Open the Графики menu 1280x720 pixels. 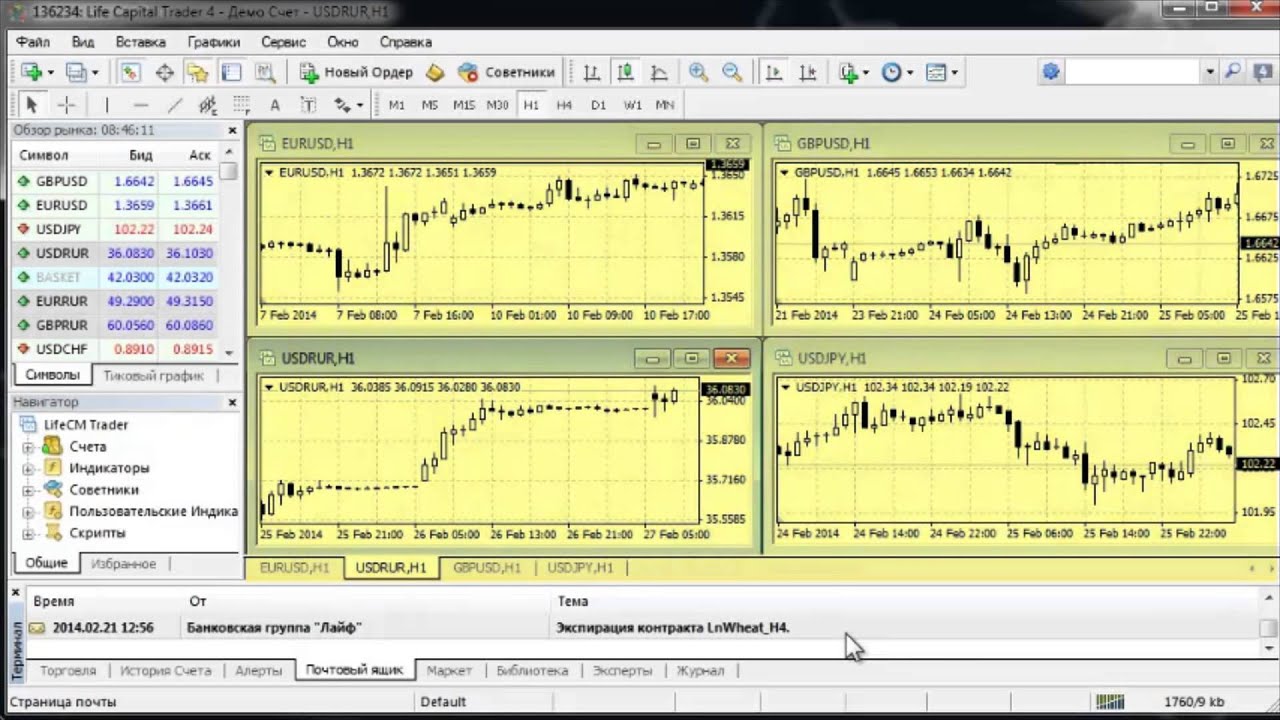(214, 42)
